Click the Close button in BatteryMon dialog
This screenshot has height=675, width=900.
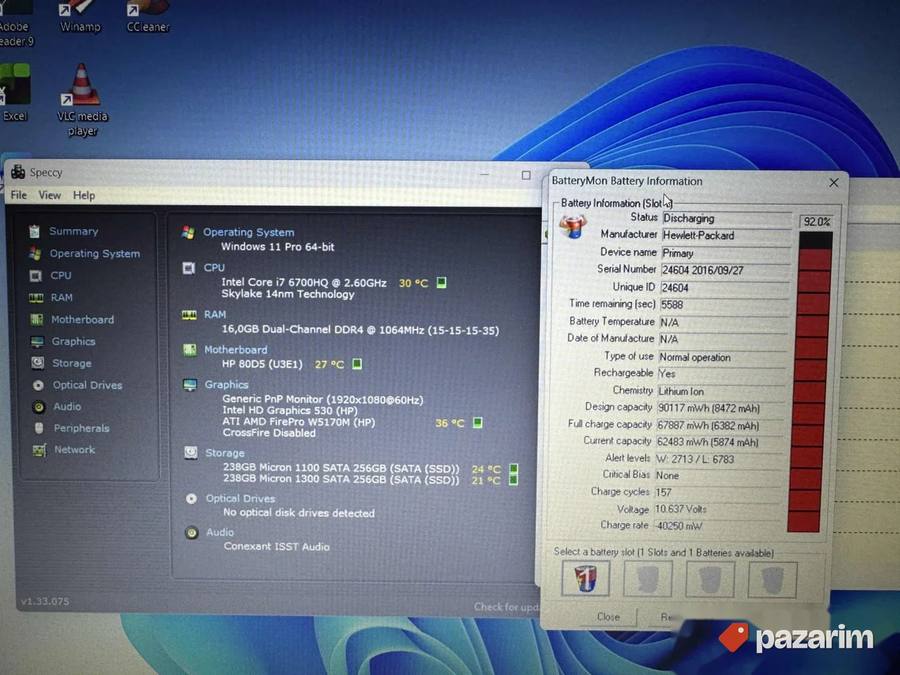(x=608, y=617)
